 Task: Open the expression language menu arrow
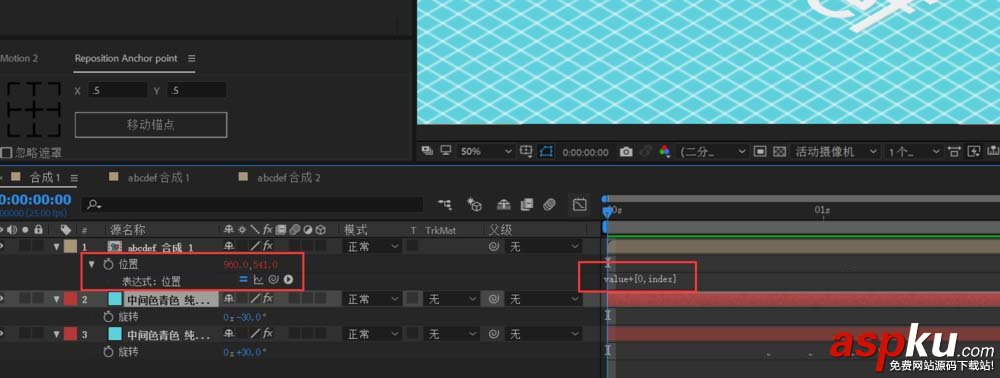[288, 279]
